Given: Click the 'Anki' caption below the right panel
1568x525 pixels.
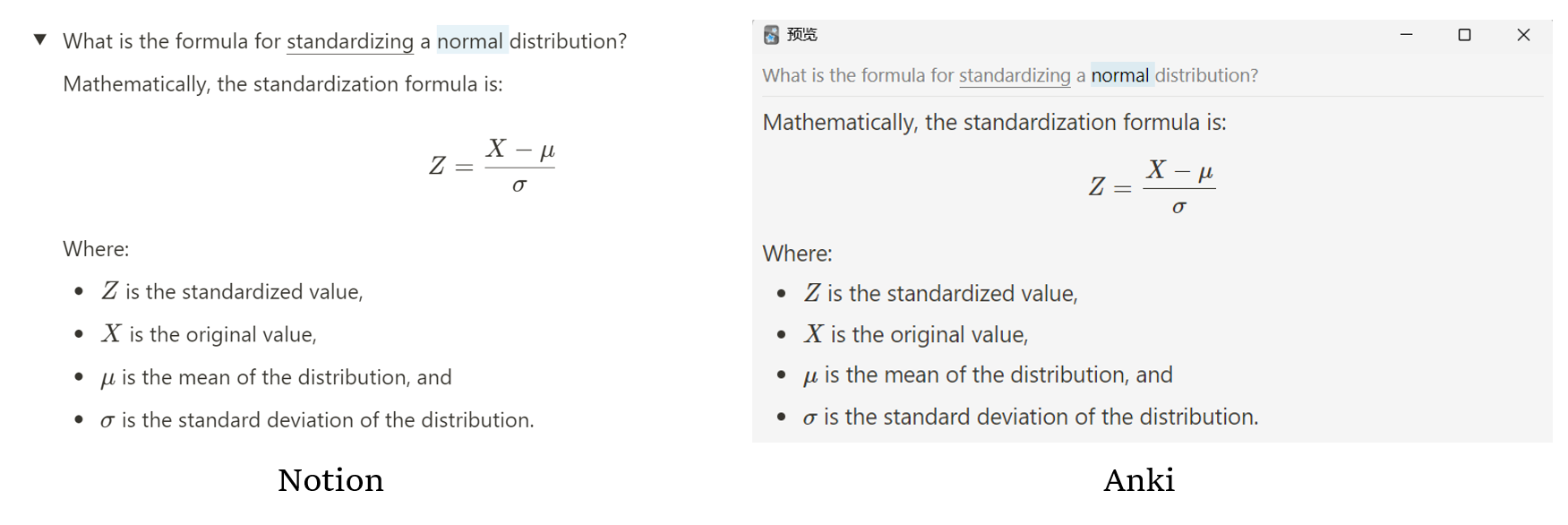Looking at the screenshot, I should (x=1139, y=481).
